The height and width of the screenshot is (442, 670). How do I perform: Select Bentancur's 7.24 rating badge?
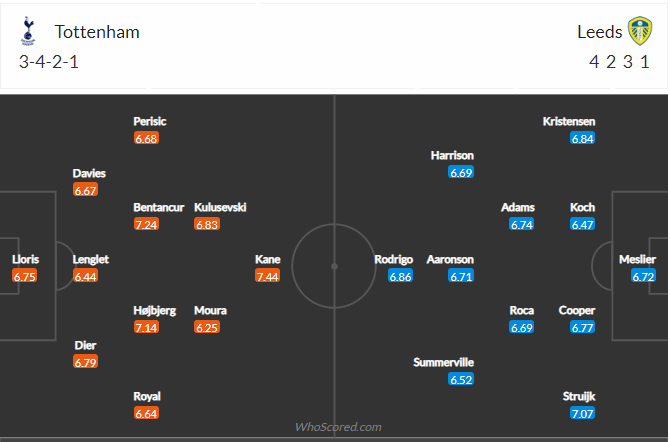146,224
